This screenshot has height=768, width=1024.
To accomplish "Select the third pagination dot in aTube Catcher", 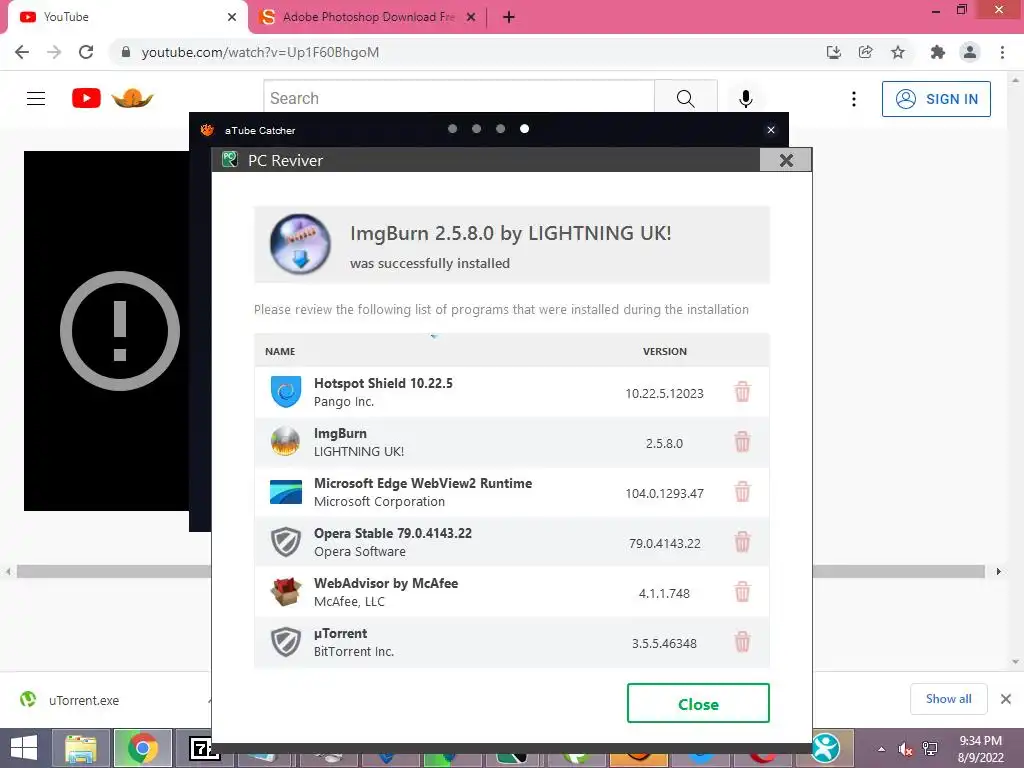I will tap(500, 129).
